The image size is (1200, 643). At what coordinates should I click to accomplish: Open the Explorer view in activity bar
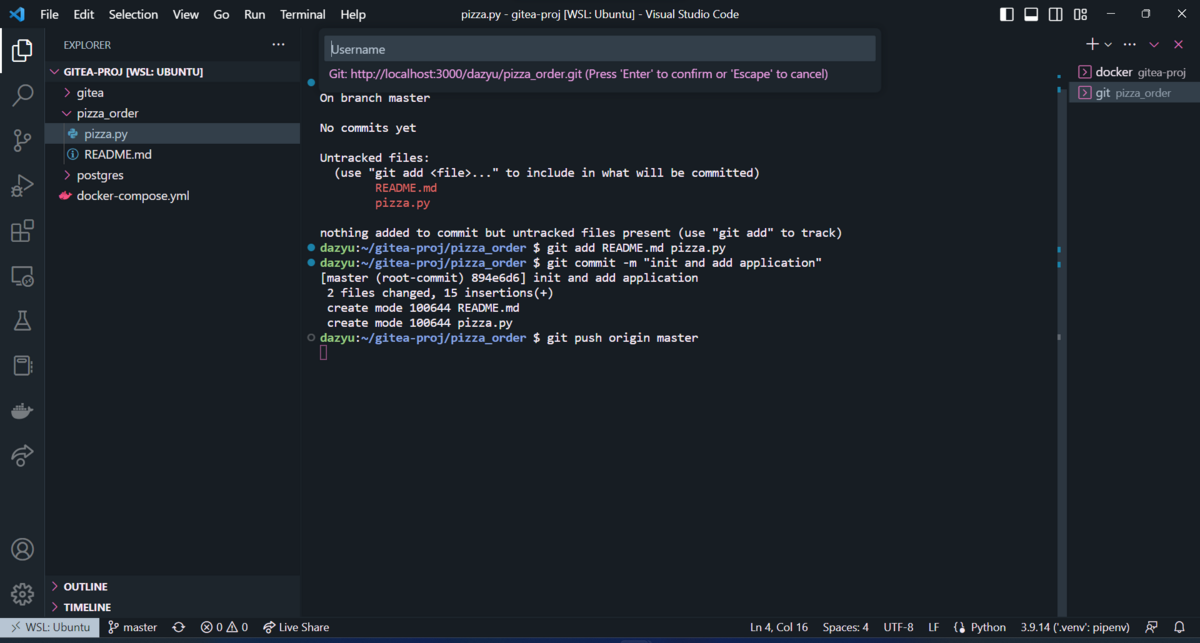[x=22, y=50]
